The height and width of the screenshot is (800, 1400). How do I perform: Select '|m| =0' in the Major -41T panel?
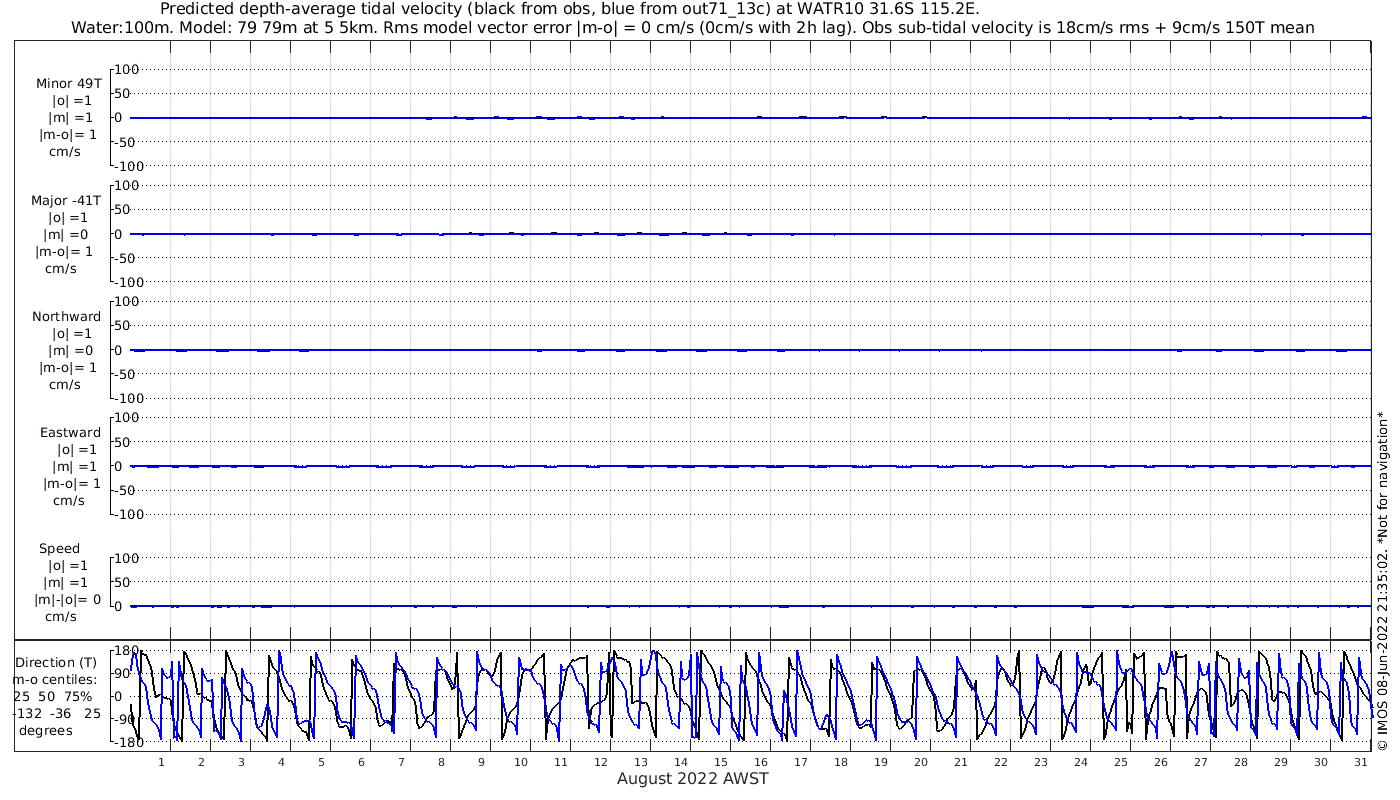[70, 234]
